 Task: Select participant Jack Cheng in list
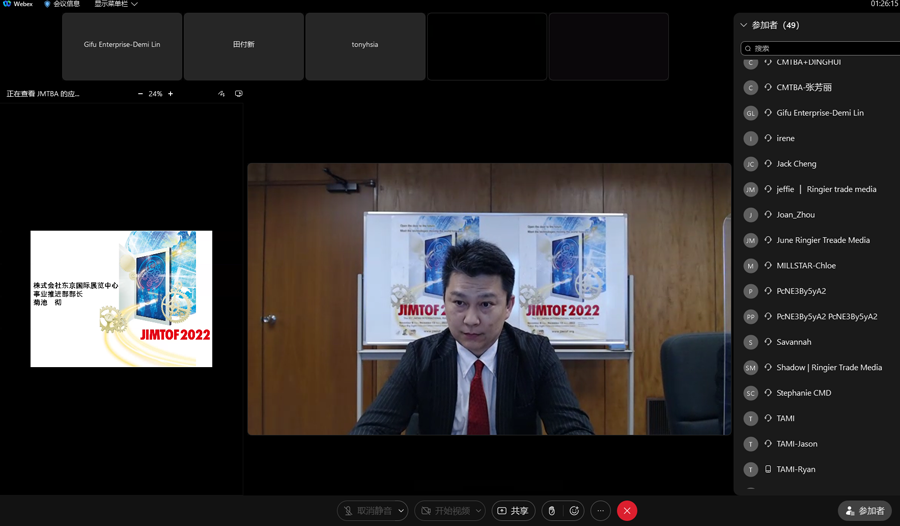(796, 164)
